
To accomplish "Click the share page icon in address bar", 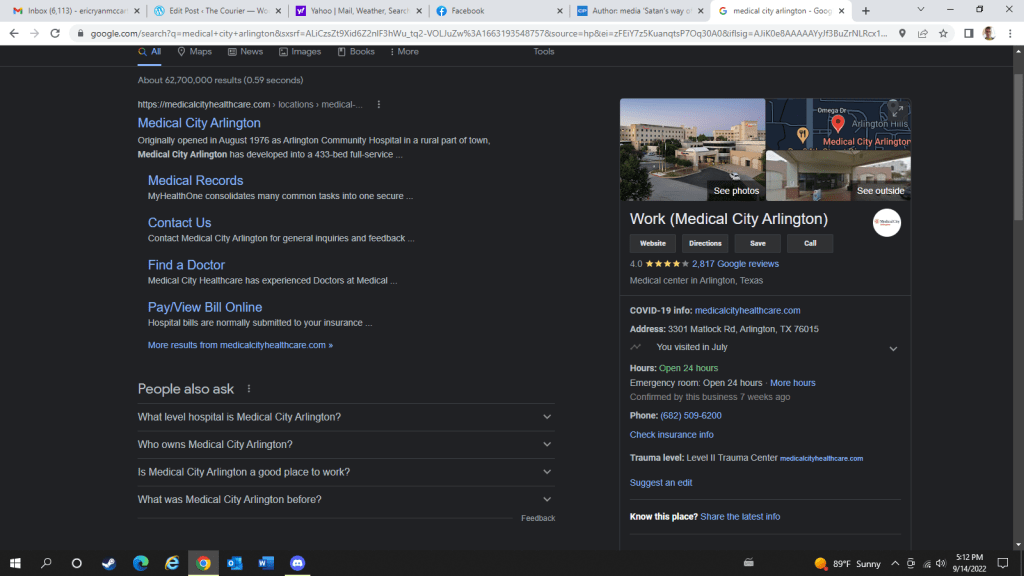I will tap(922, 33).
